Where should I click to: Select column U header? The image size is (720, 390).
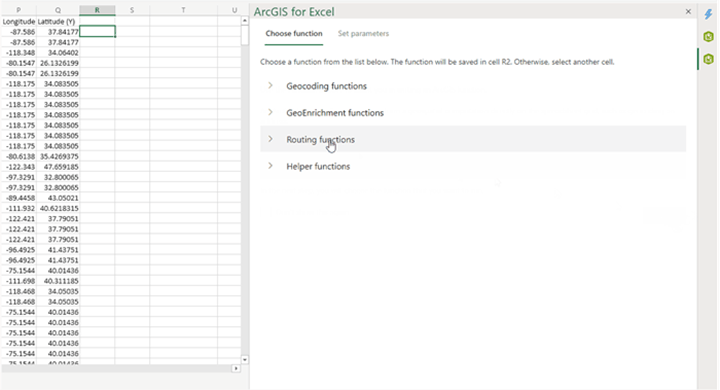234,10
